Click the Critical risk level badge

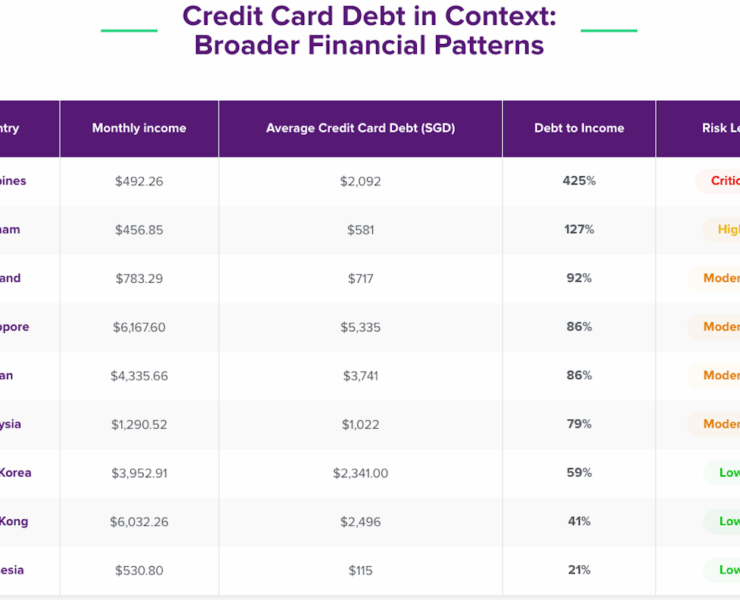[x=722, y=181]
